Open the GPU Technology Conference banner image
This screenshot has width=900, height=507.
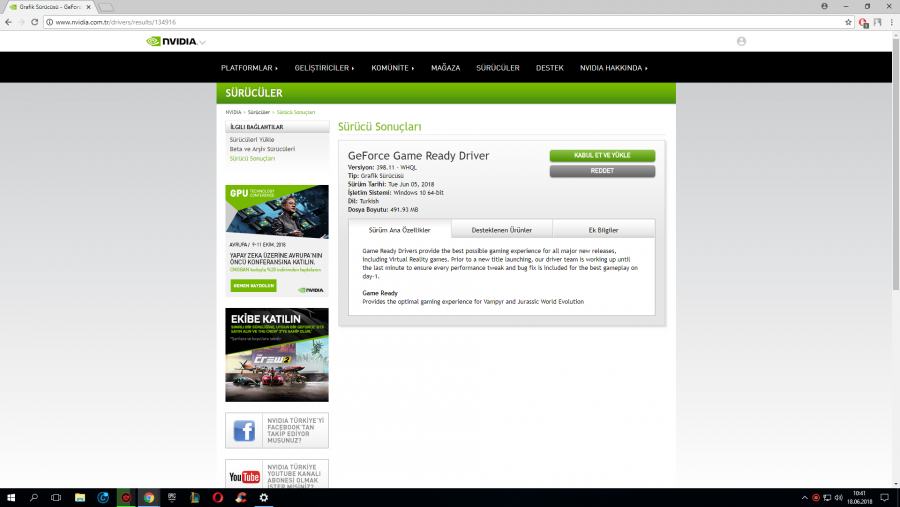277,212
